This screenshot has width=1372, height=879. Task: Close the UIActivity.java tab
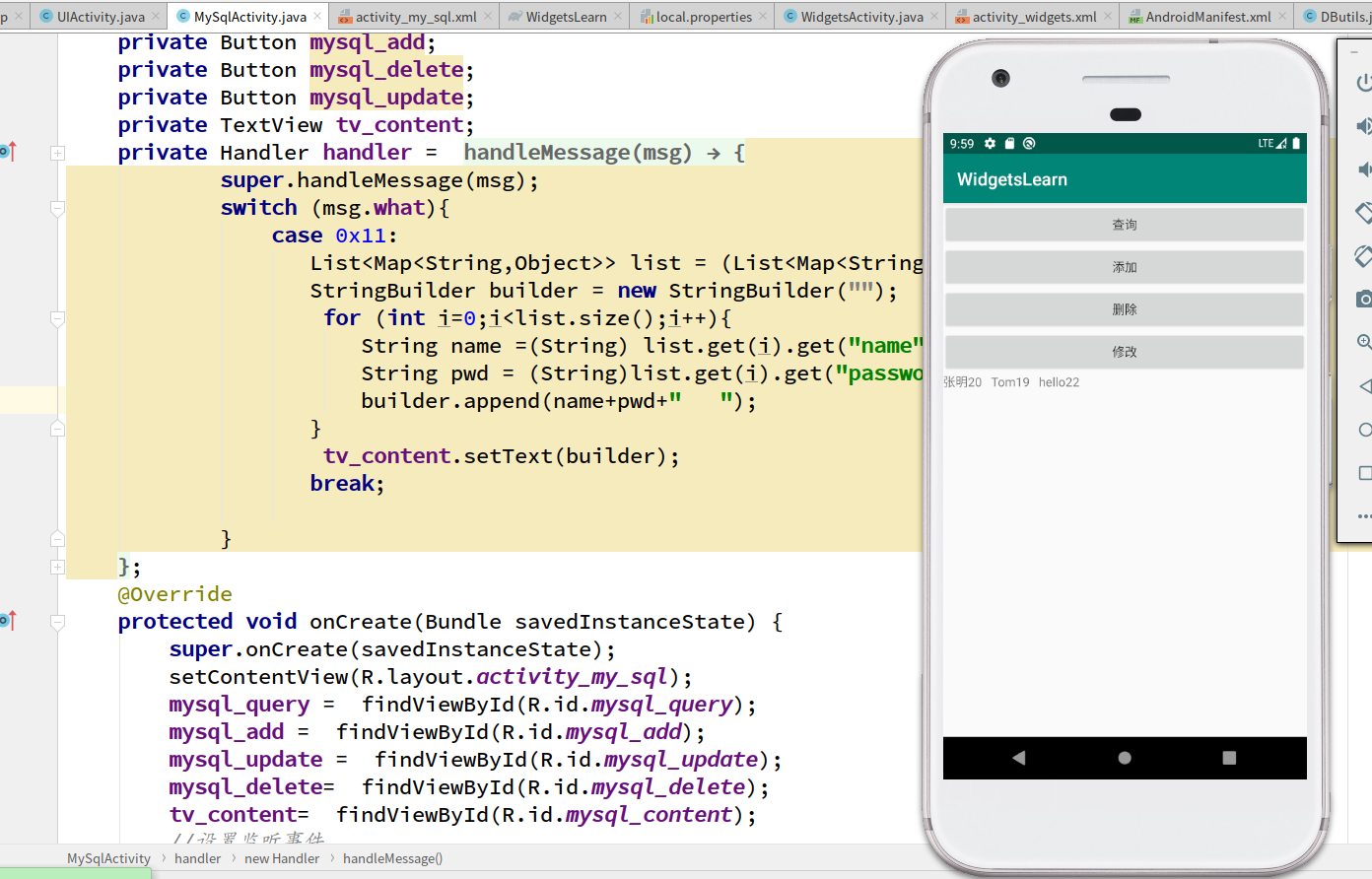click(x=156, y=17)
